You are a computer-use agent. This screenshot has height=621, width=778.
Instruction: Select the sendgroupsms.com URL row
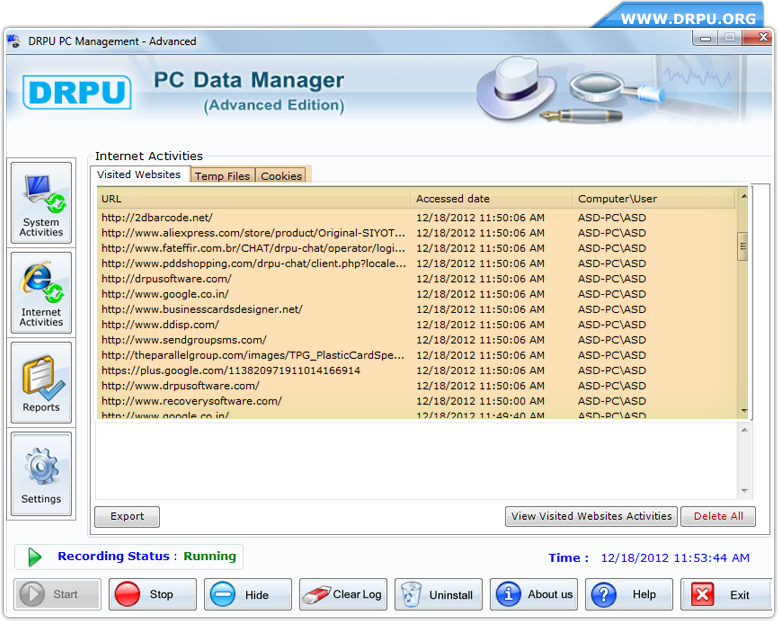417,340
